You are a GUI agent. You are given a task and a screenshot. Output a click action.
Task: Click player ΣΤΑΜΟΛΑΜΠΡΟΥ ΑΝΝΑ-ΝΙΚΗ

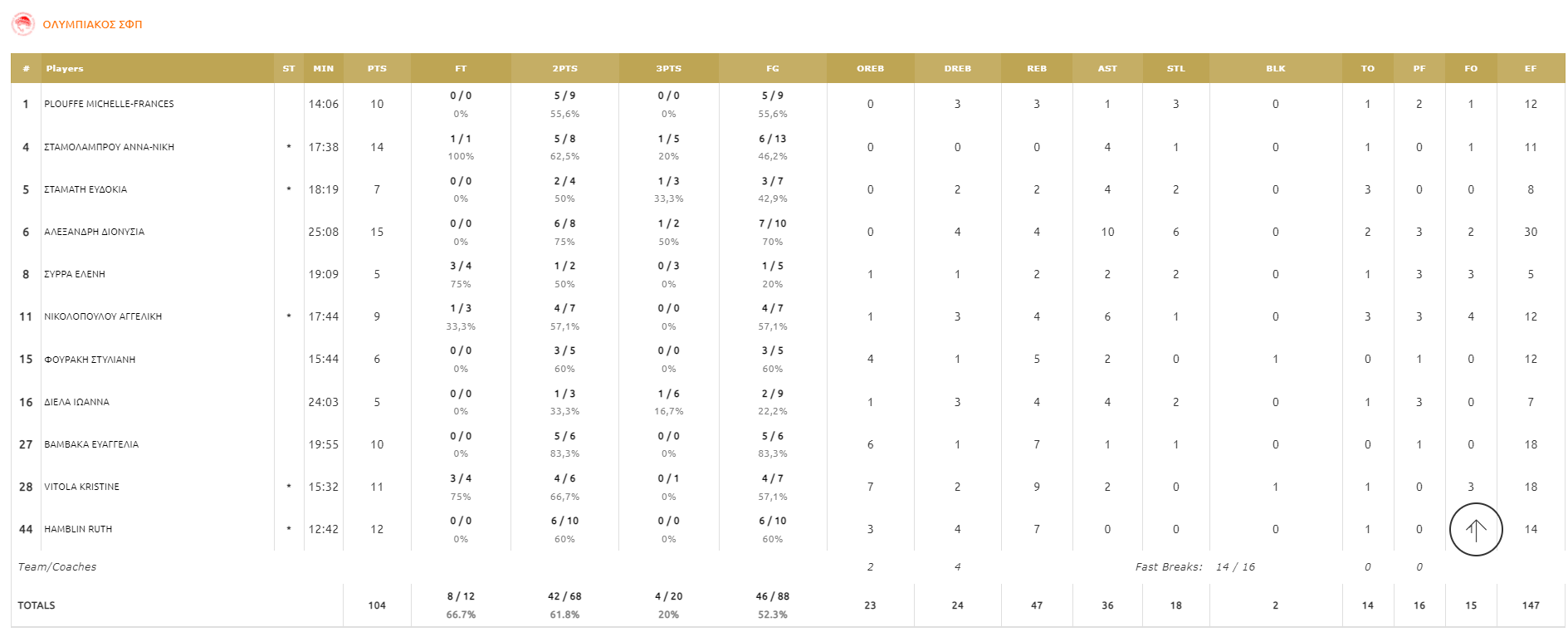(109, 147)
